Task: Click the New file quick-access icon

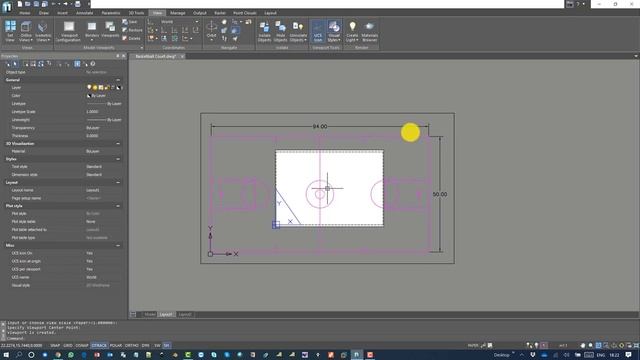Action: click(x=20, y=4)
